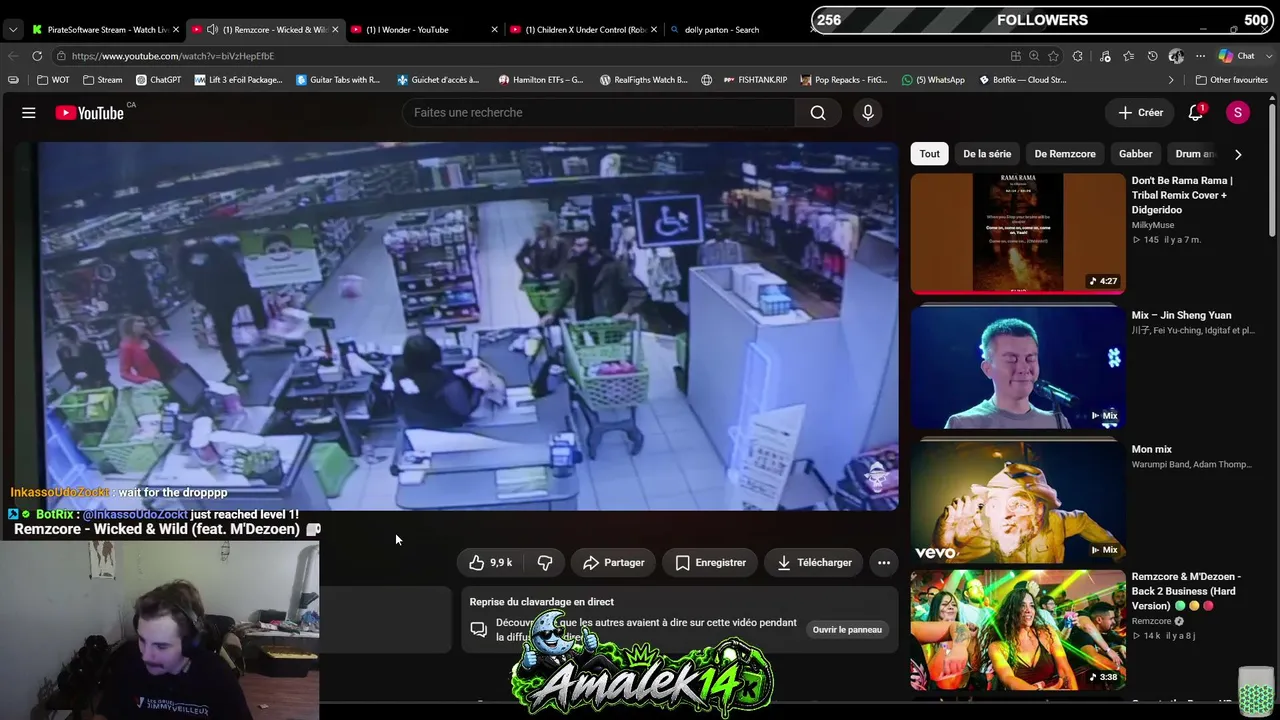The width and height of the screenshot is (1280, 720).
Task: Open Copilot Chat in the toolbar
Action: click(x=1238, y=56)
